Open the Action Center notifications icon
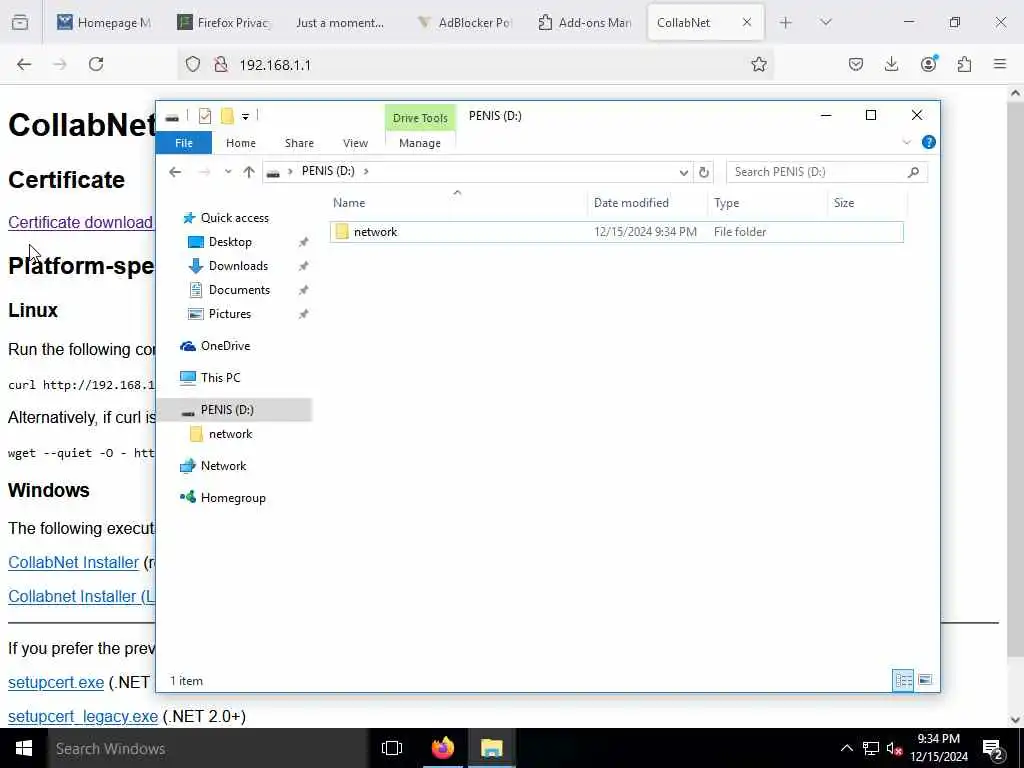This screenshot has width=1024, height=768. 992,749
